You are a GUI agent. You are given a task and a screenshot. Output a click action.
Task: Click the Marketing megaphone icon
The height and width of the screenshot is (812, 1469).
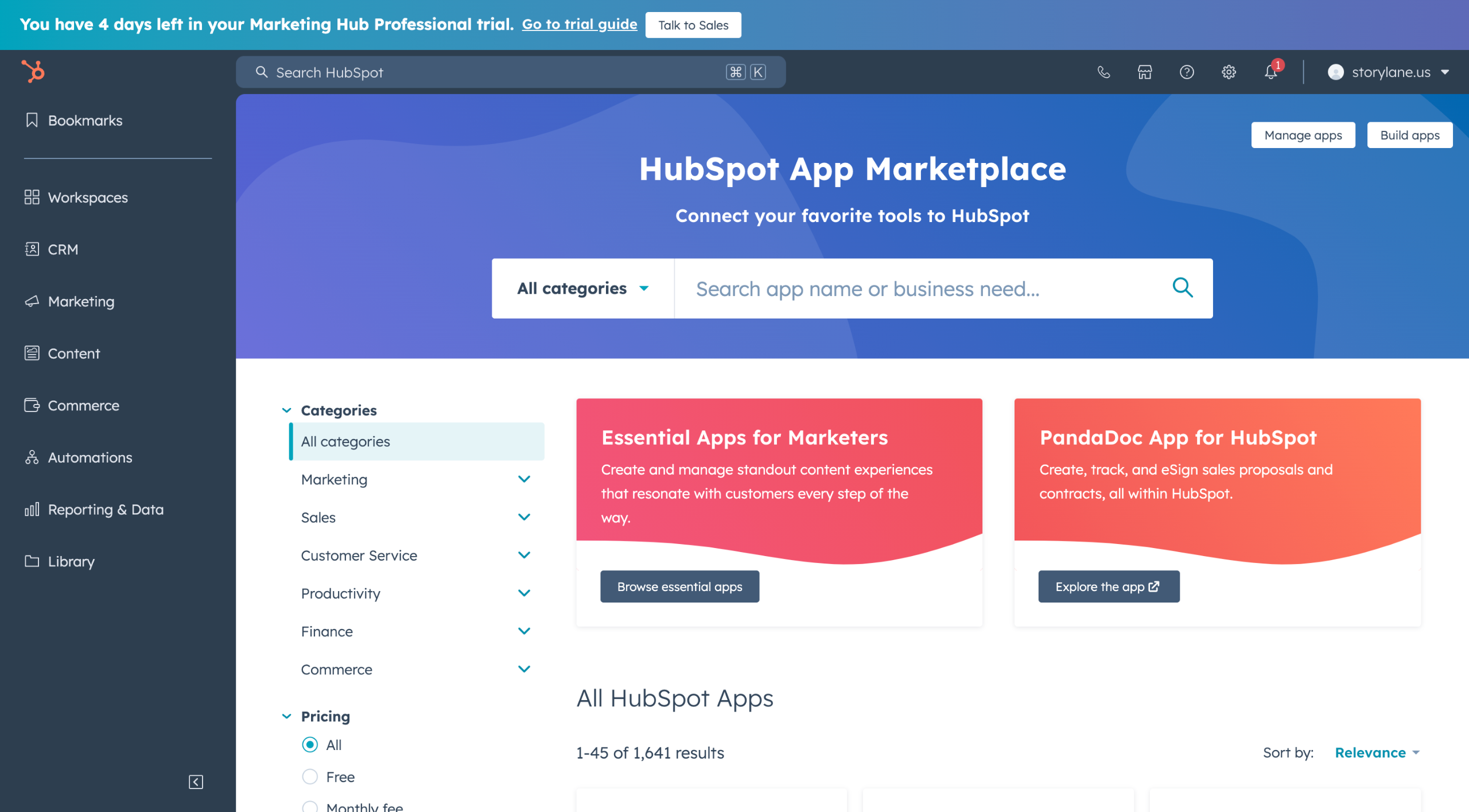point(32,301)
